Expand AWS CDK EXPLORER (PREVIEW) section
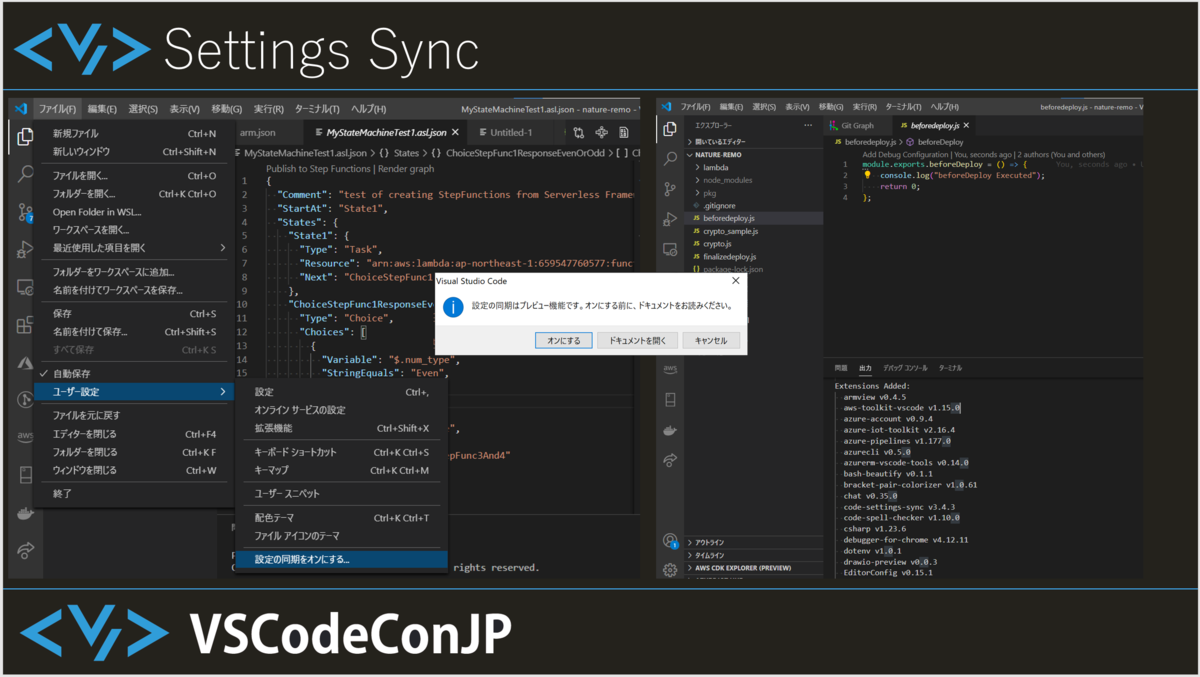 click(x=753, y=568)
